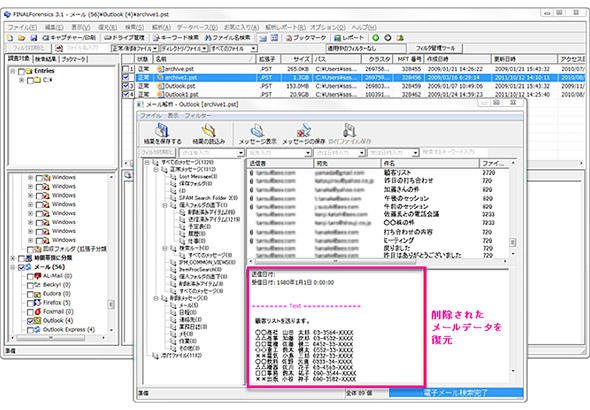
Task: Click the message list vertical scrollbar thumb
Action: click(512, 243)
